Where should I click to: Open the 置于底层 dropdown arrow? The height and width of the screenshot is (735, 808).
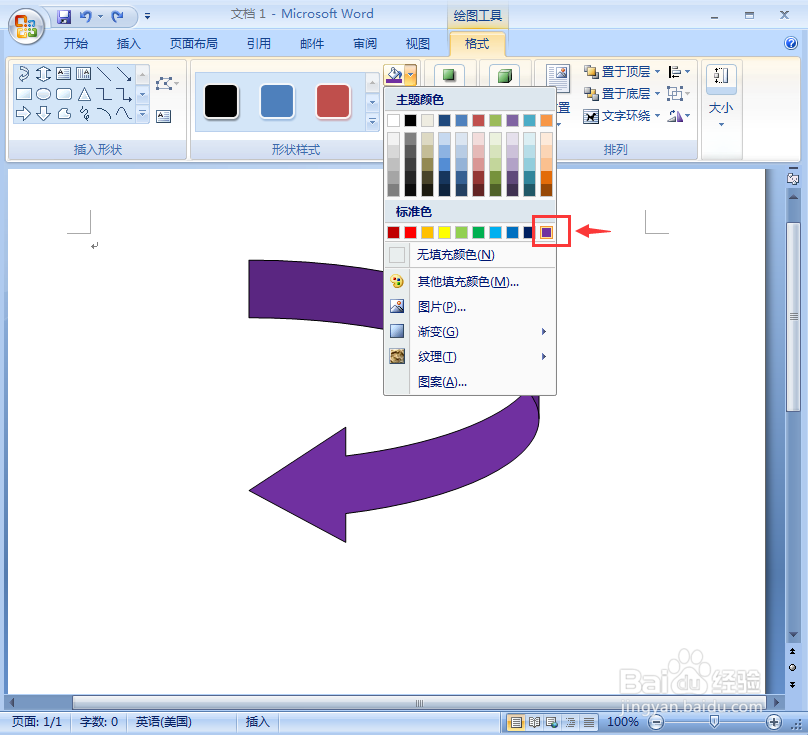tap(658, 93)
